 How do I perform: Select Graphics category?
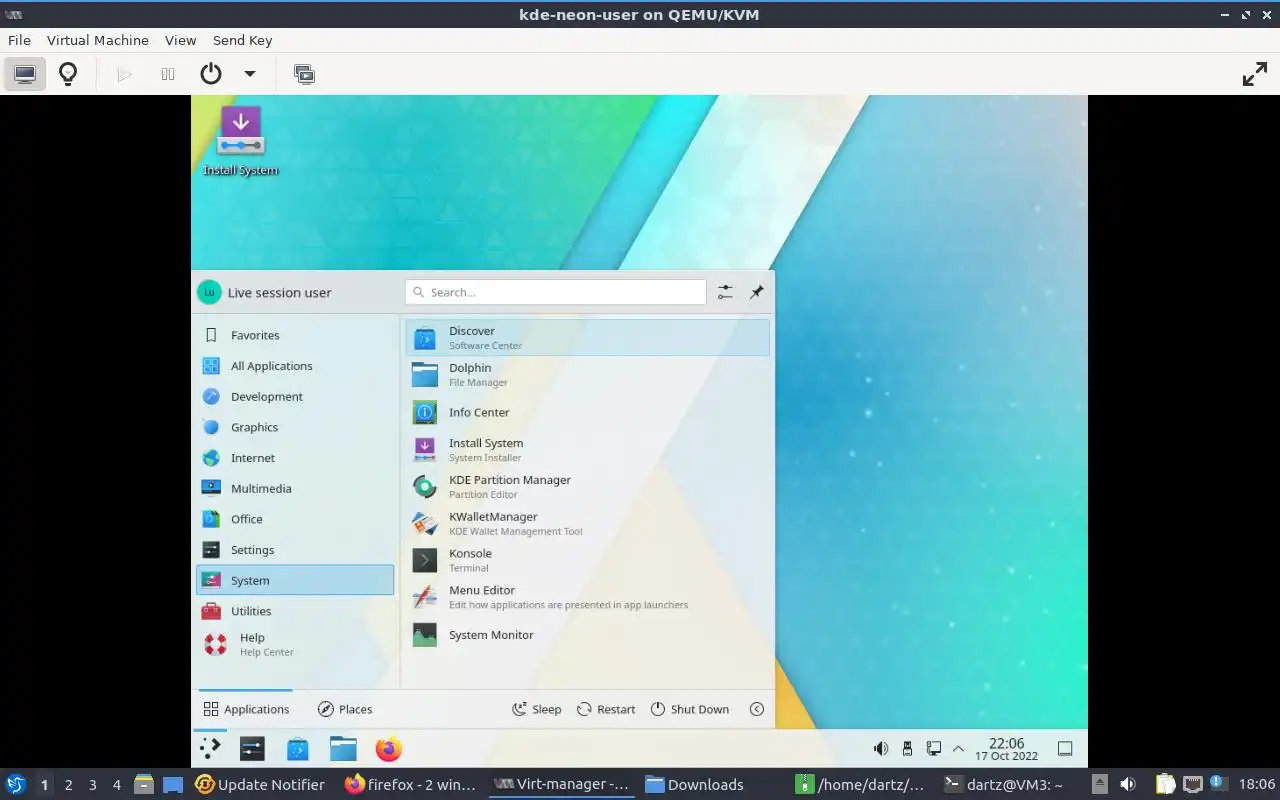(x=295, y=427)
